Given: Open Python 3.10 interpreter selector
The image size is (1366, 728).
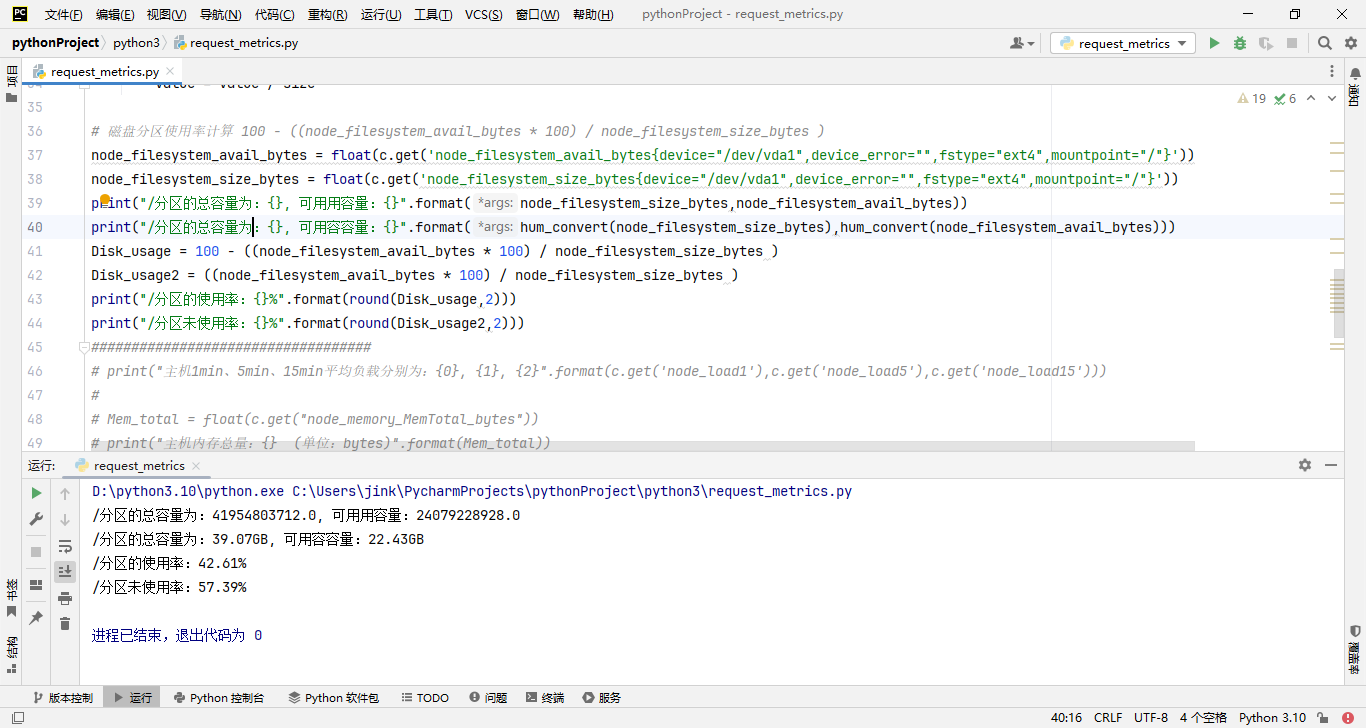Looking at the screenshot, I should [1272, 718].
